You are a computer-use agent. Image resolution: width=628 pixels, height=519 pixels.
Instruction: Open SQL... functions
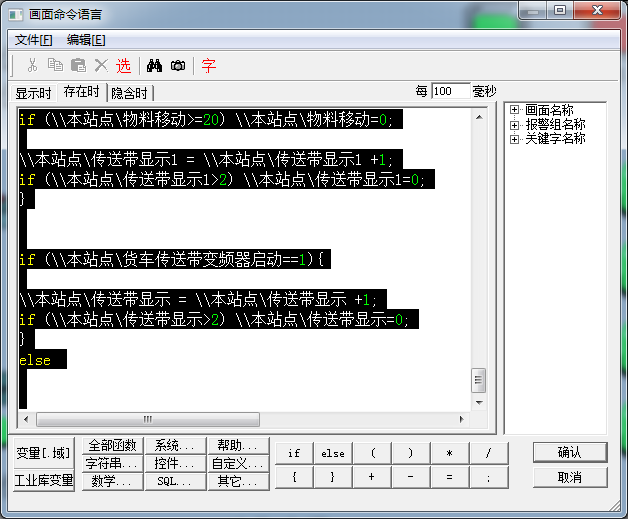coord(175,481)
